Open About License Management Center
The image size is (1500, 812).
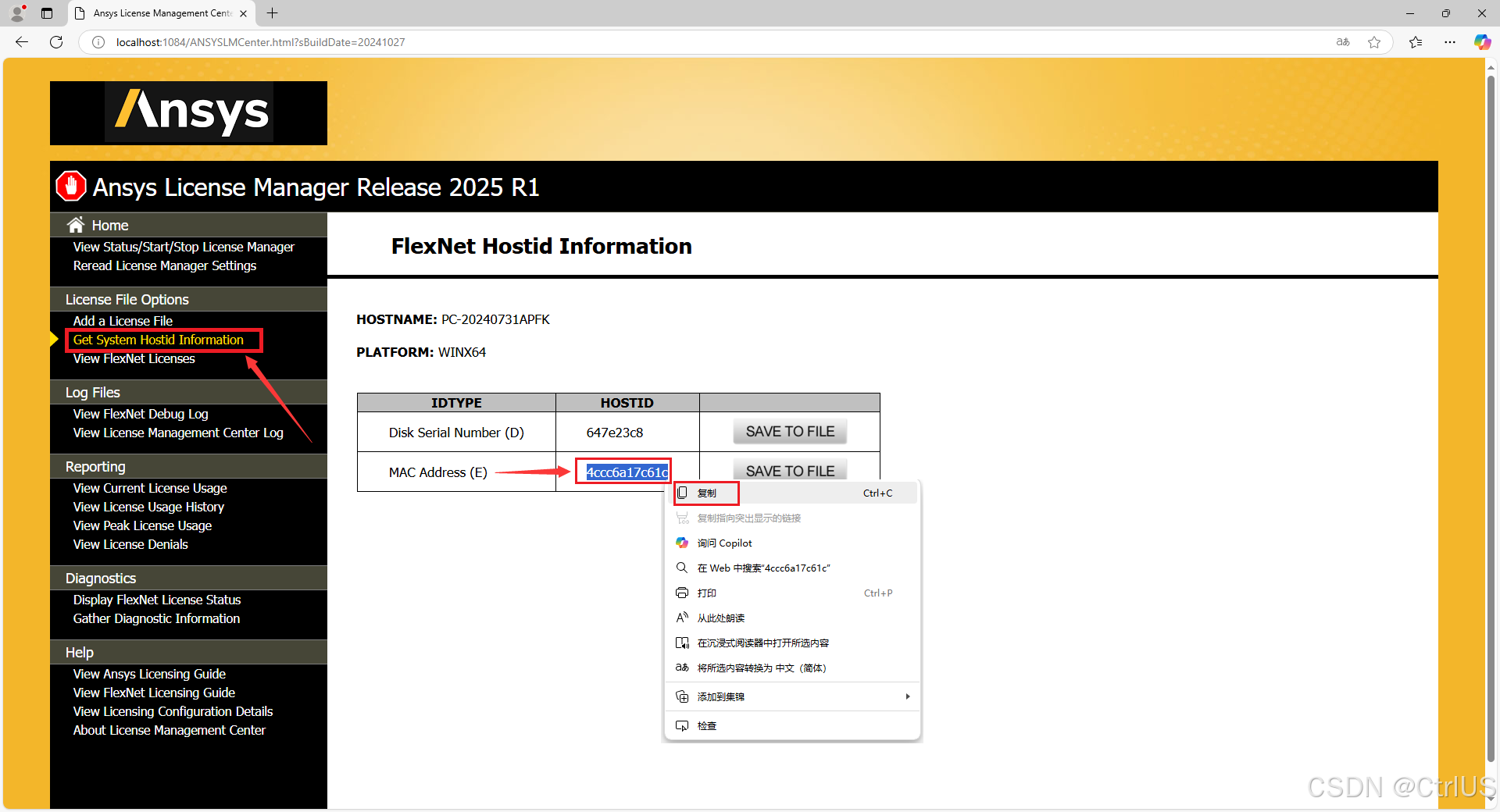[x=170, y=730]
